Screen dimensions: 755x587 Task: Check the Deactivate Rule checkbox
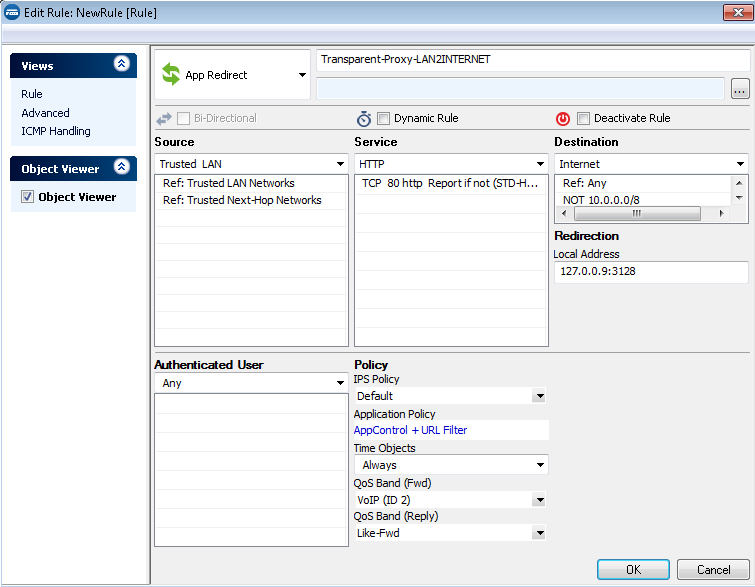coord(583,118)
